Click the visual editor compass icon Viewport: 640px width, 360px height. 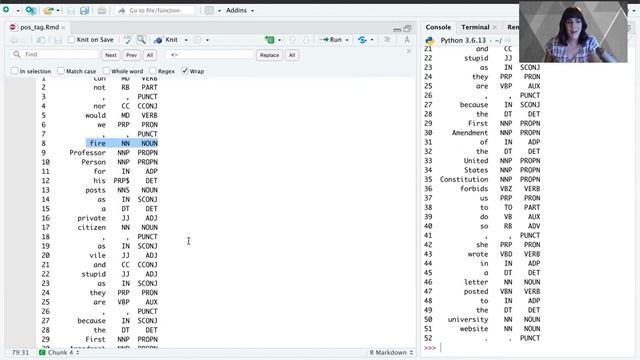[407, 40]
